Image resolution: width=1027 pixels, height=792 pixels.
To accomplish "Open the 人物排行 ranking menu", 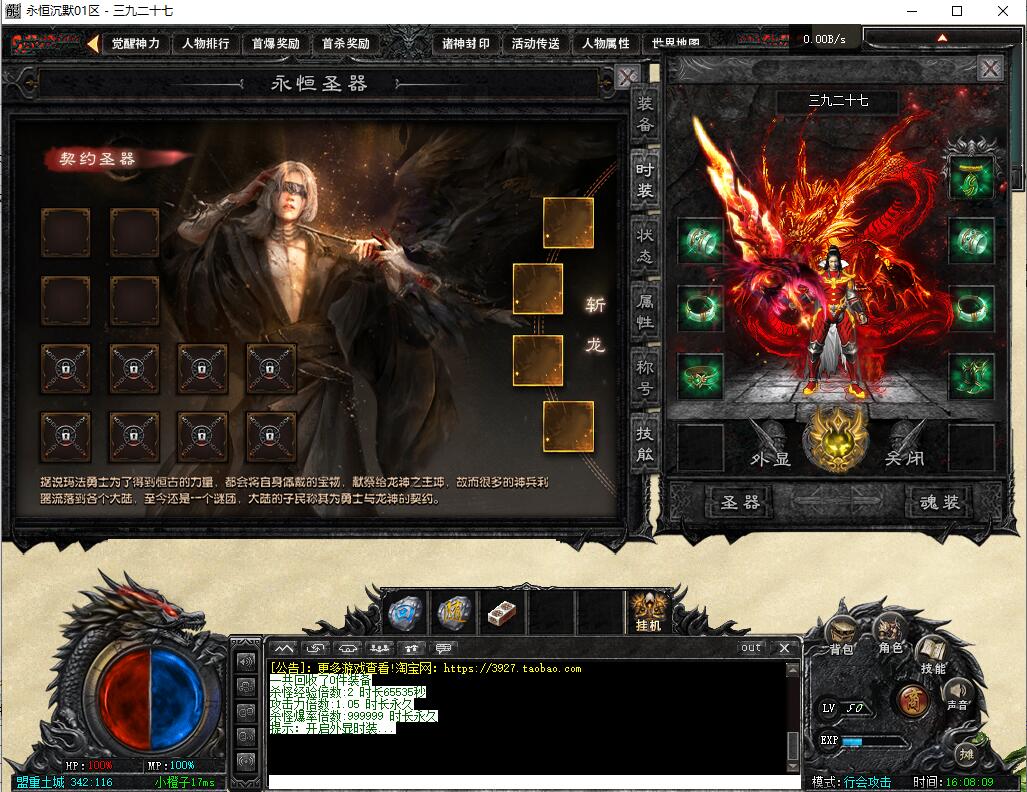I will tap(206, 44).
